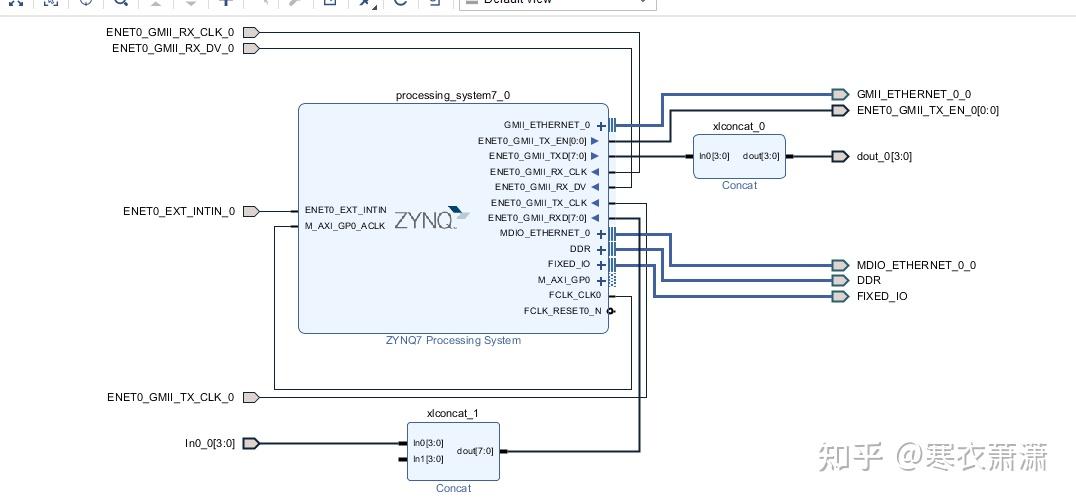Expand the MDIO_ETHERNET_0 interface pin
This screenshot has width=1076, height=501.
tap(601, 234)
